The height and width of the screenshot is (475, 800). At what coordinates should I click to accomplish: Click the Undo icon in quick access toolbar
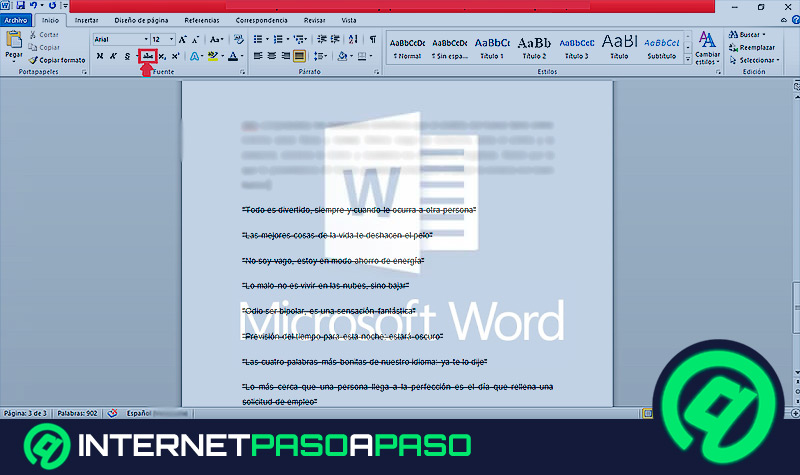coord(34,5)
